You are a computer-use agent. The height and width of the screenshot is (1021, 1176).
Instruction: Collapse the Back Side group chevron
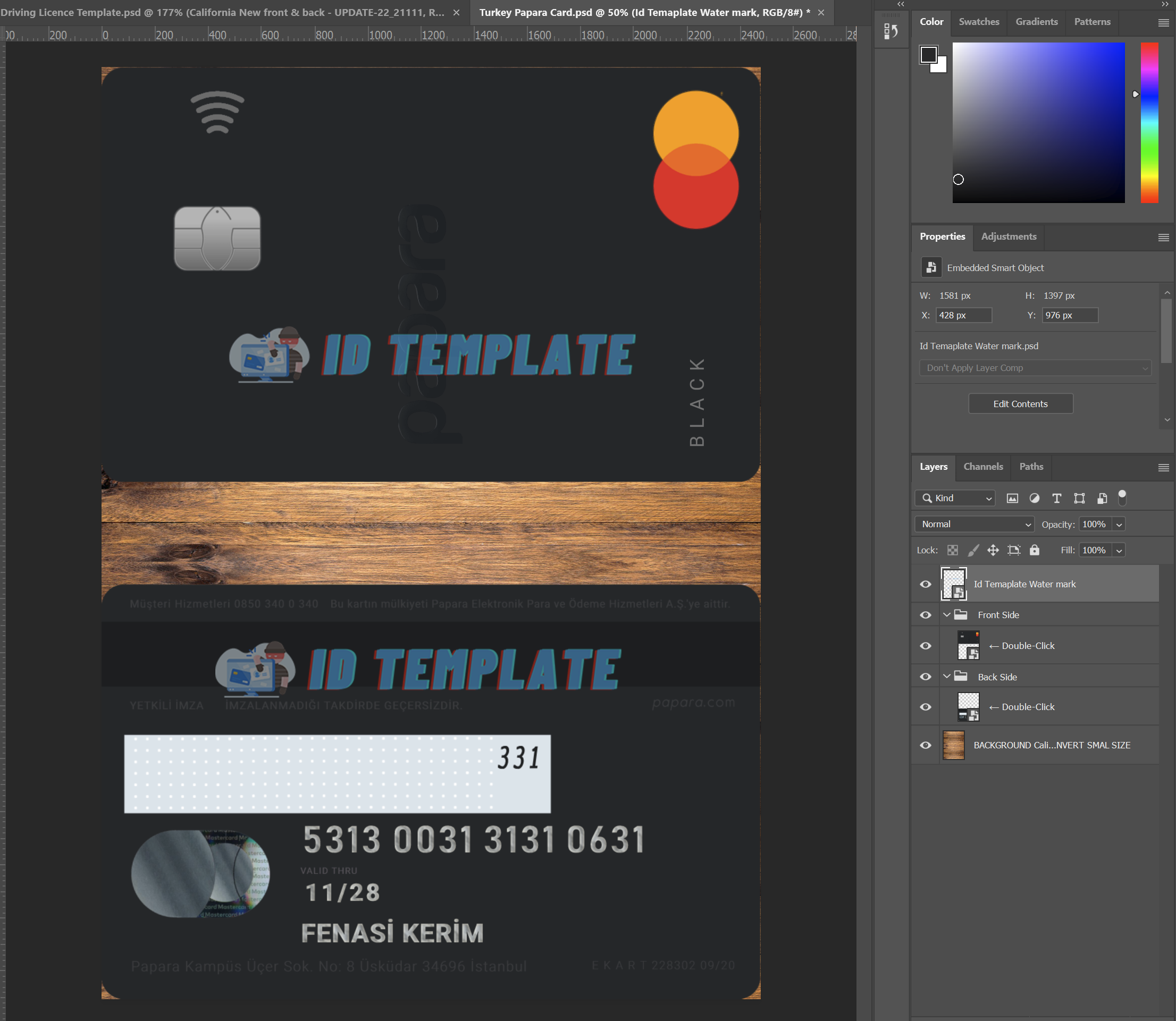point(946,676)
